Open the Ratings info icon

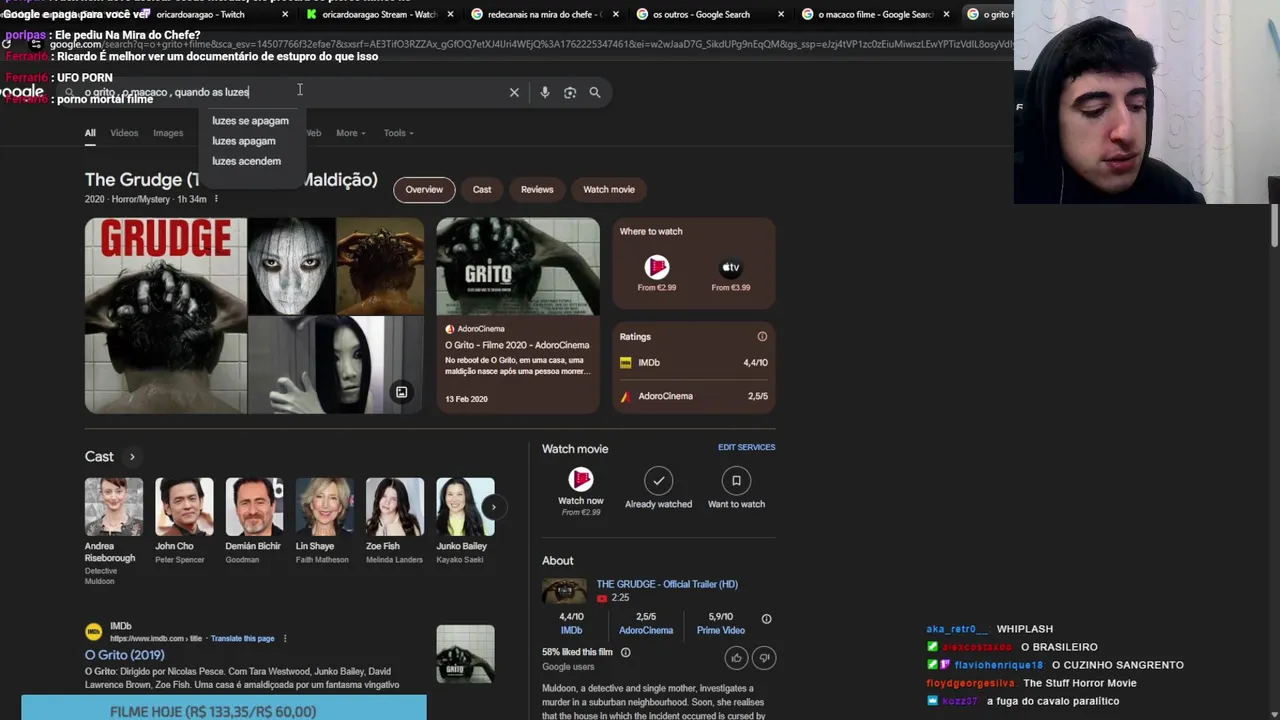[x=762, y=336]
